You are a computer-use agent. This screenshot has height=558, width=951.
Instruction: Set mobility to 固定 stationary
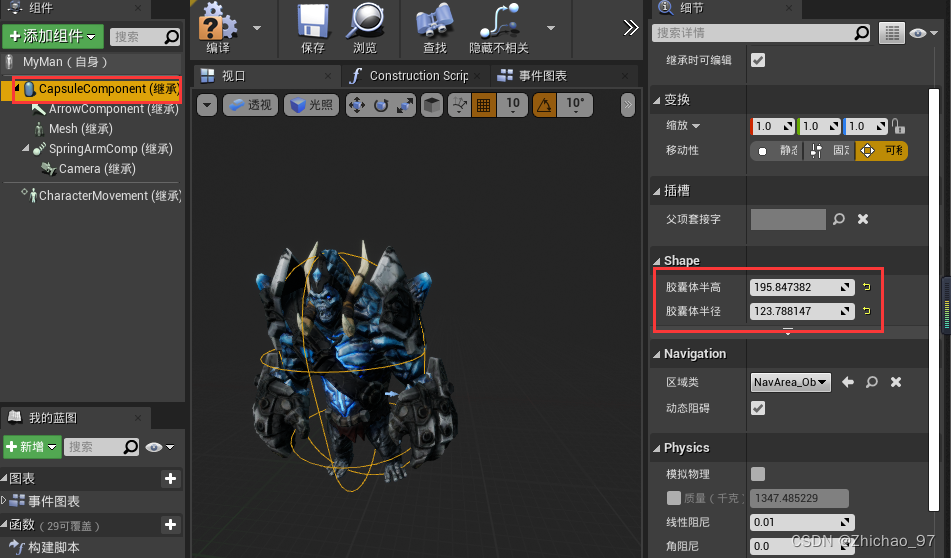[x=829, y=150]
